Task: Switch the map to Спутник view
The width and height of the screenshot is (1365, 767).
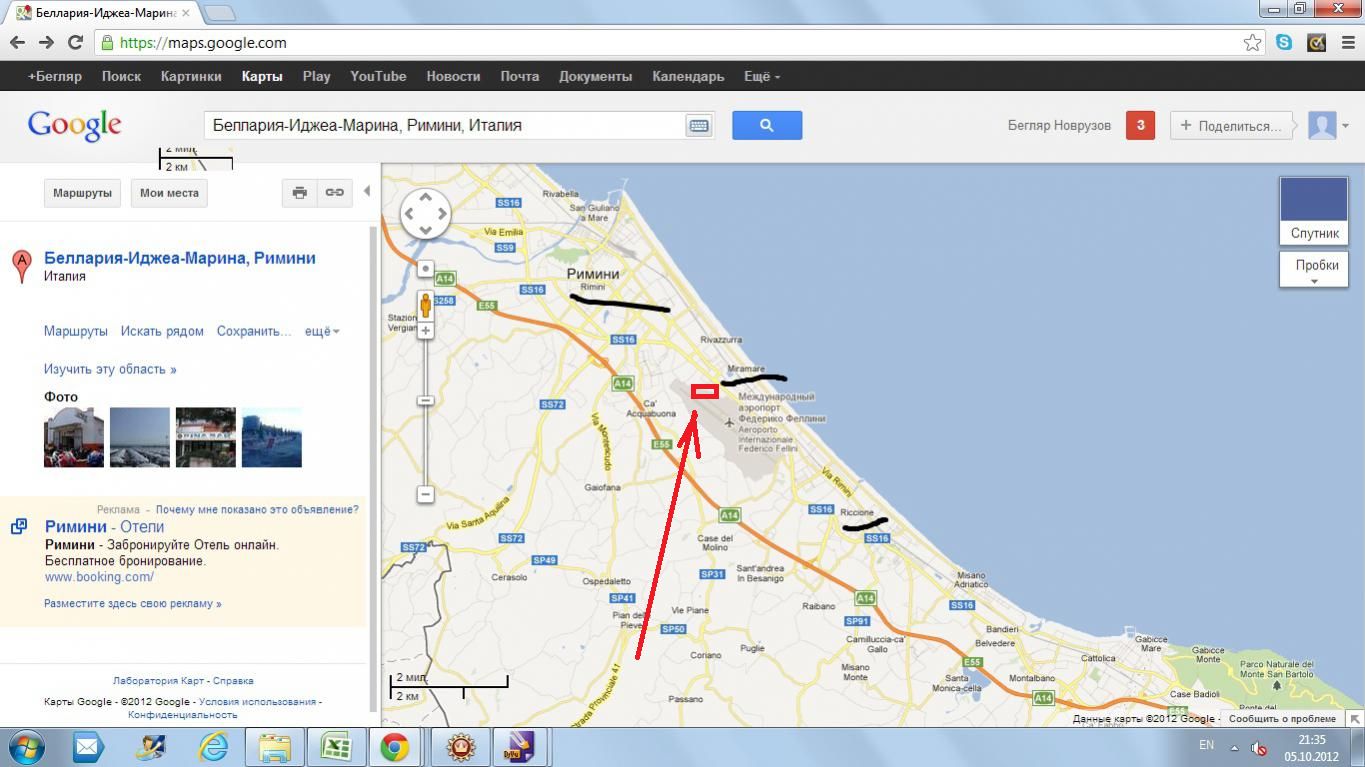Action: pyautogui.click(x=1314, y=210)
